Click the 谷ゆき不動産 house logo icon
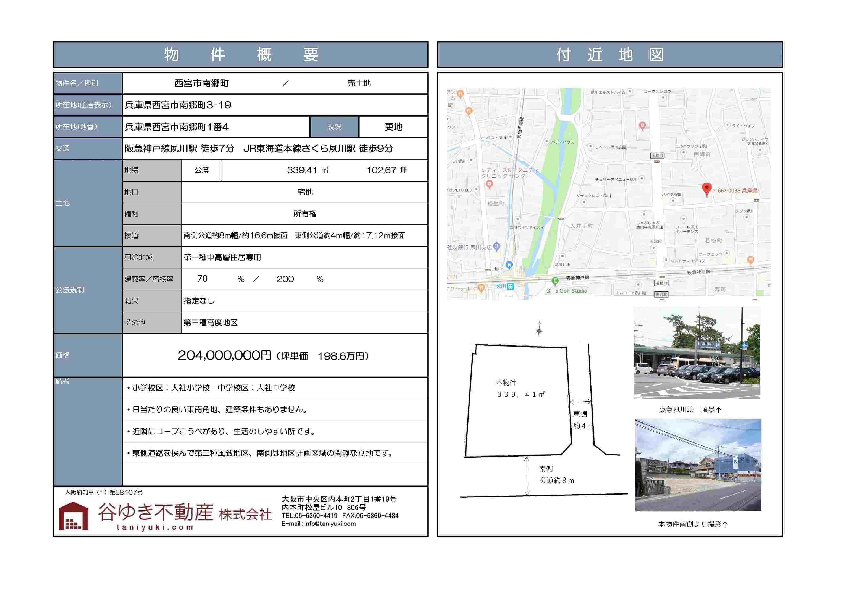 tap(73, 514)
